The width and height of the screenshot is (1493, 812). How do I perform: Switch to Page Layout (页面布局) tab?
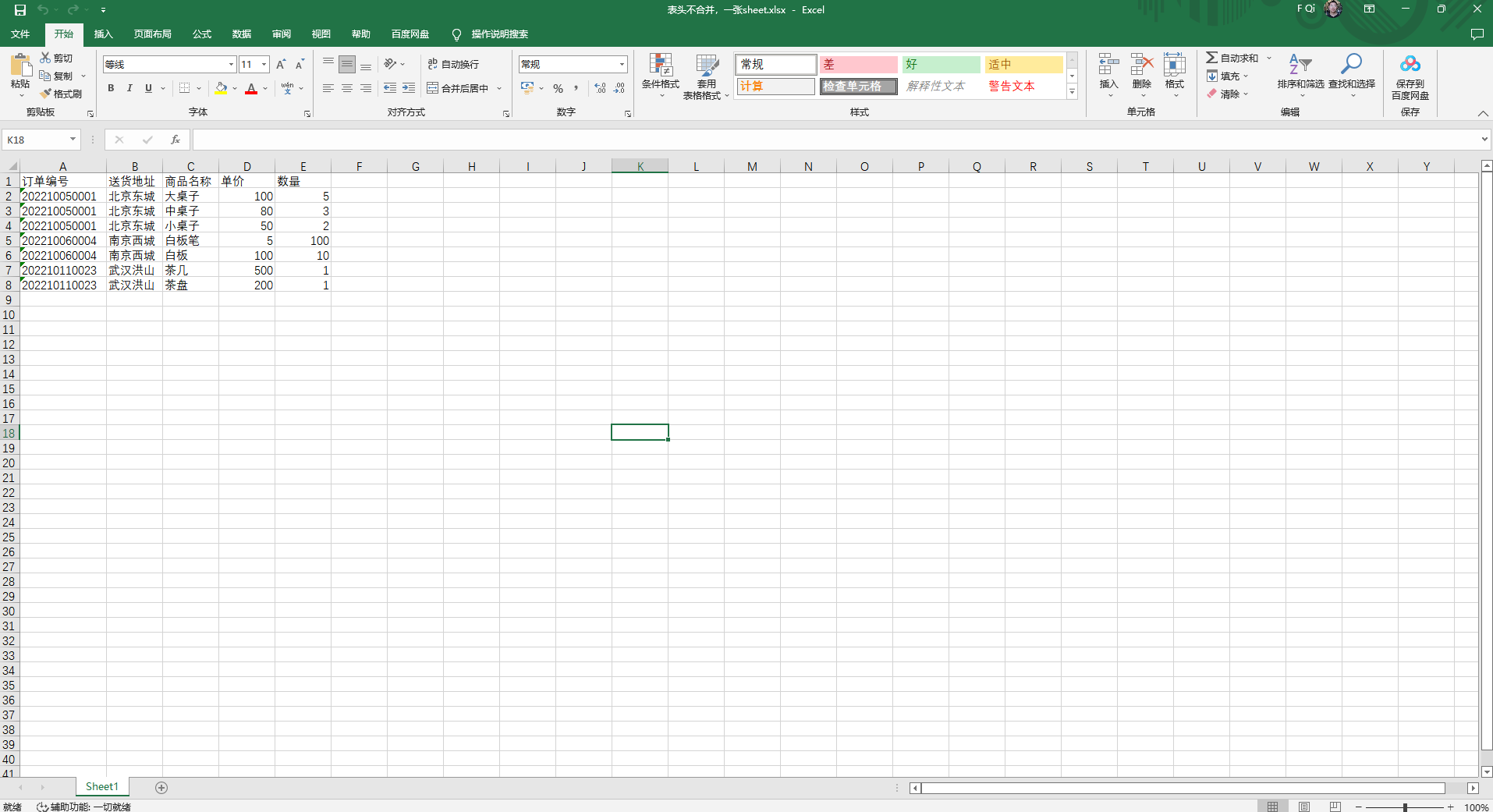tap(152, 34)
